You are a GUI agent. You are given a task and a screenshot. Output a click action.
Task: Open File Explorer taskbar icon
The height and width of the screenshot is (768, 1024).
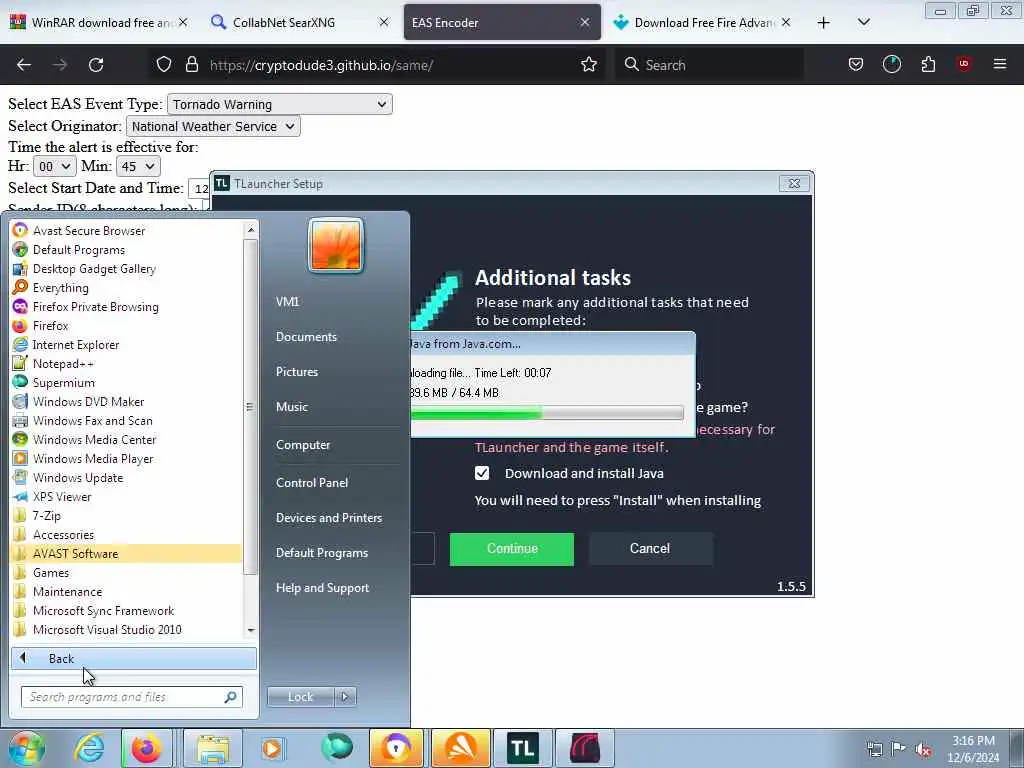point(213,748)
